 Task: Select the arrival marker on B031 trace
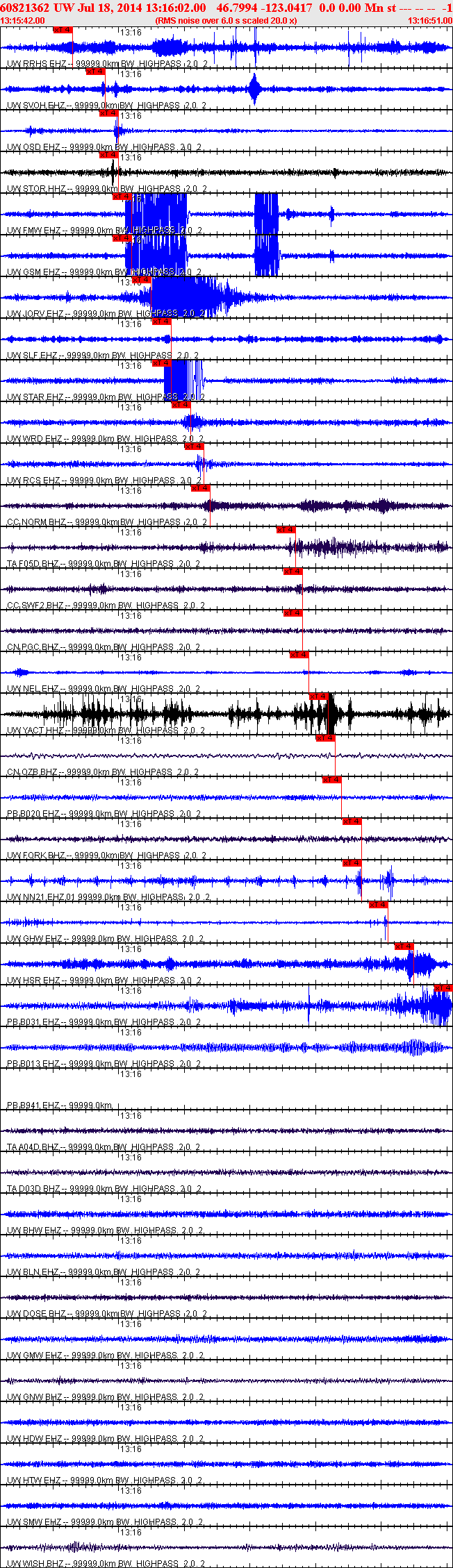443,987
